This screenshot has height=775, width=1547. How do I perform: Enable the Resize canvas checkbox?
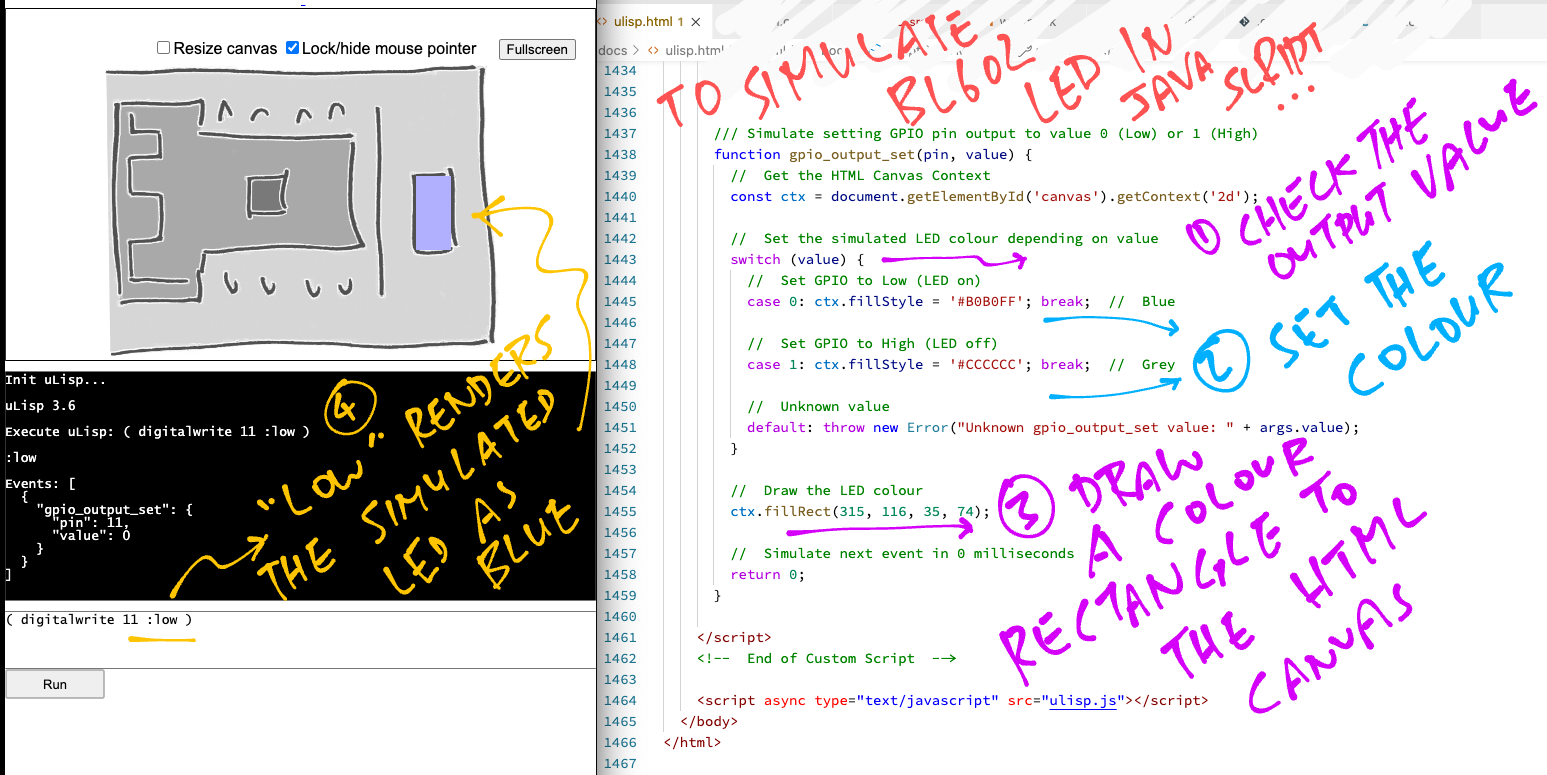tap(164, 48)
